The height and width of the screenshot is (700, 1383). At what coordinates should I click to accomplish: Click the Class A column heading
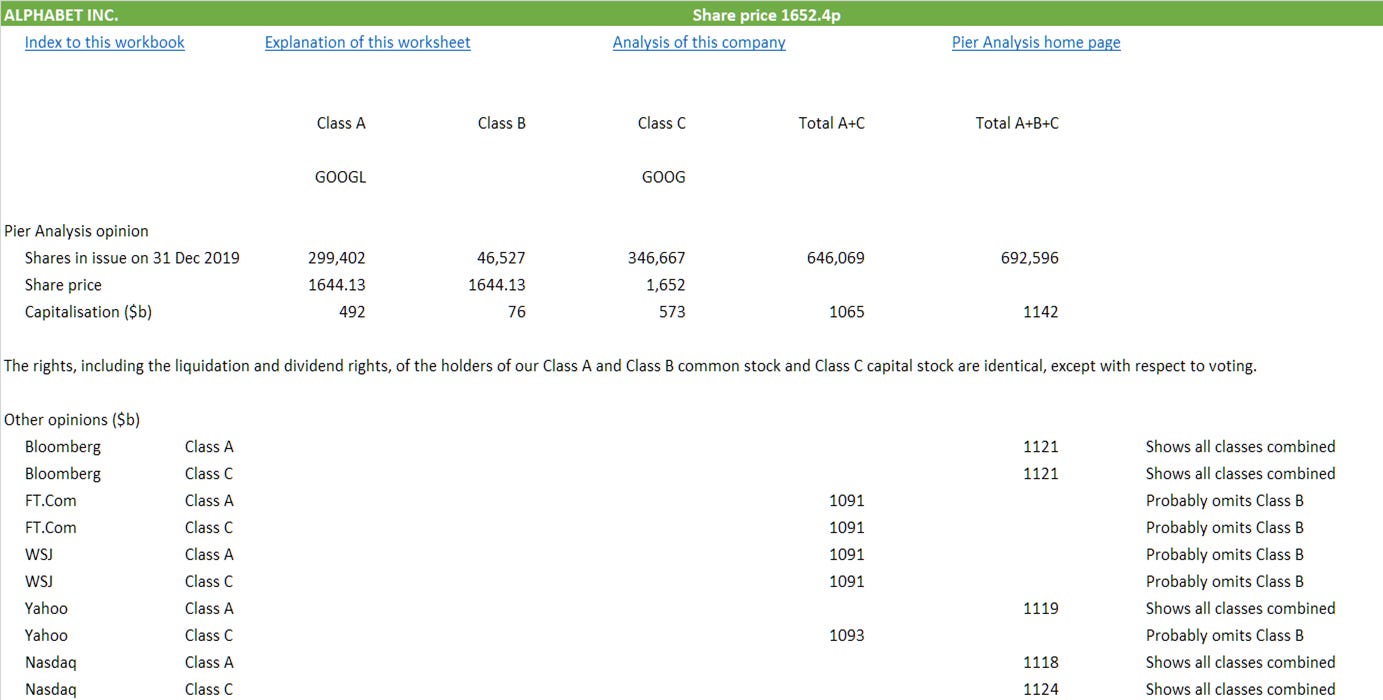coord(341,123)
